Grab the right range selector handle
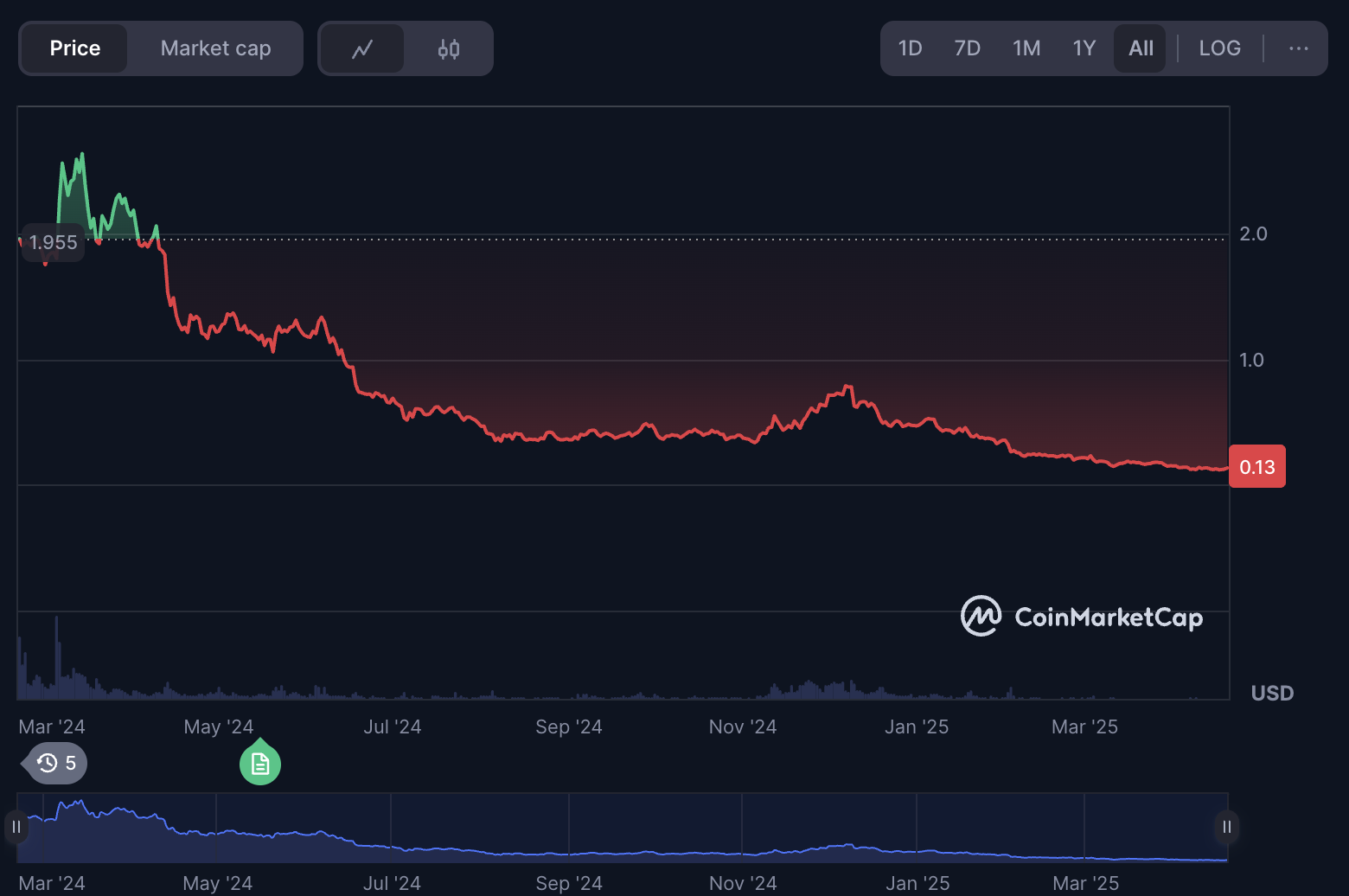The height and width of the screenshot is (896, 1349). click(x=1226, y=827)
